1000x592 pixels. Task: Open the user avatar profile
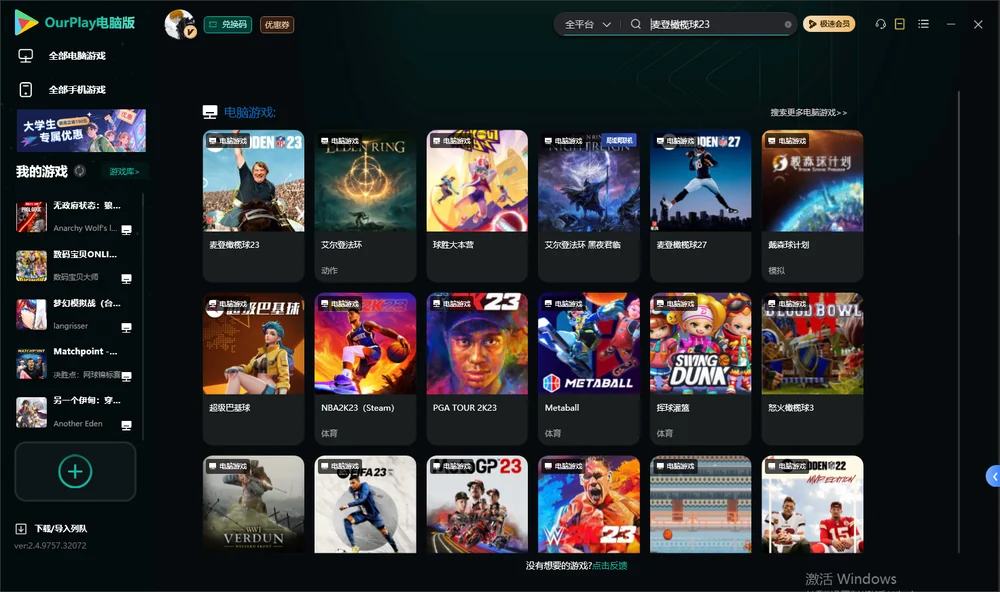point(180,24)
